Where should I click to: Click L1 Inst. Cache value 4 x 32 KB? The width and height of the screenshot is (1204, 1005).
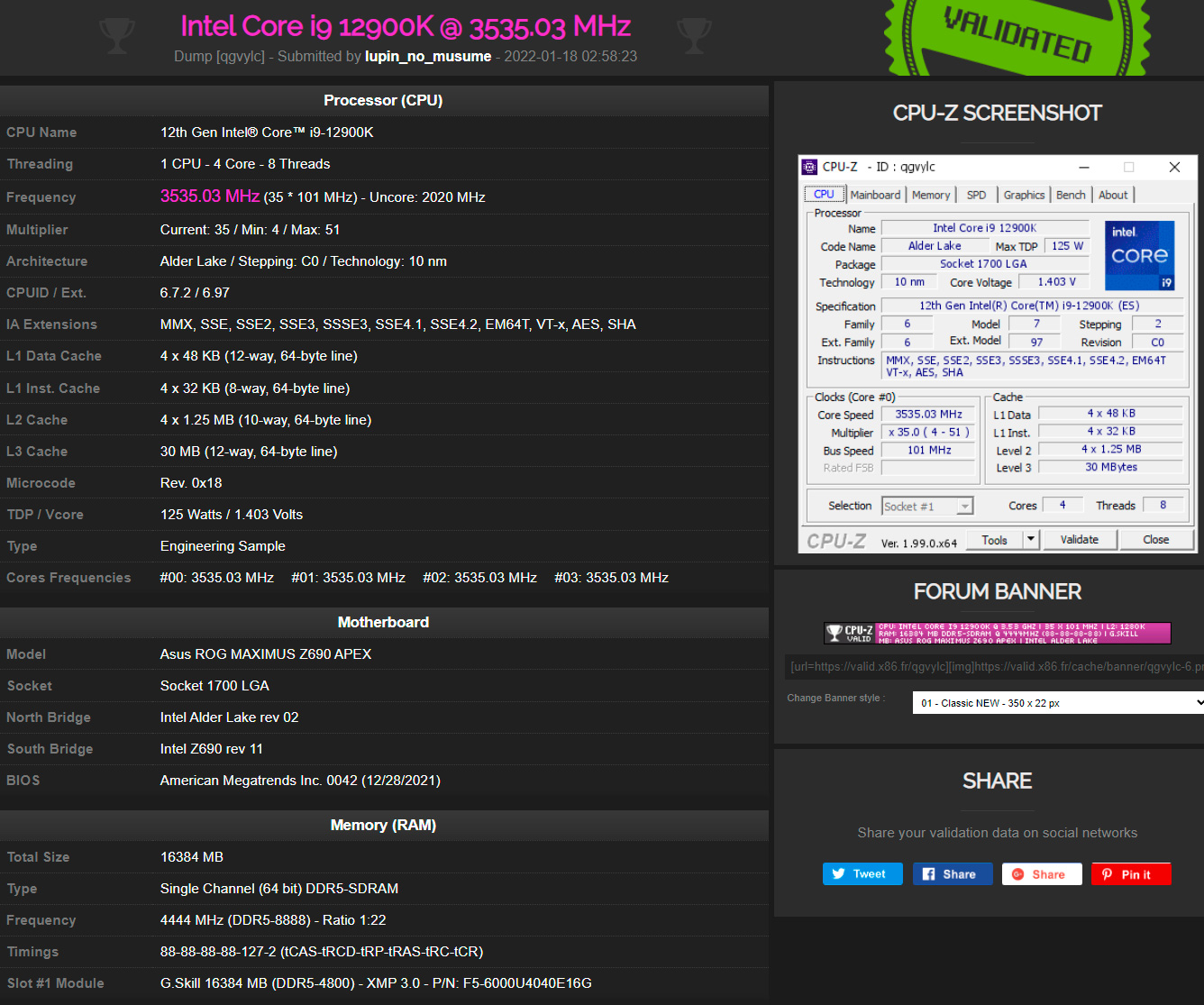click(x=255, y=388)
